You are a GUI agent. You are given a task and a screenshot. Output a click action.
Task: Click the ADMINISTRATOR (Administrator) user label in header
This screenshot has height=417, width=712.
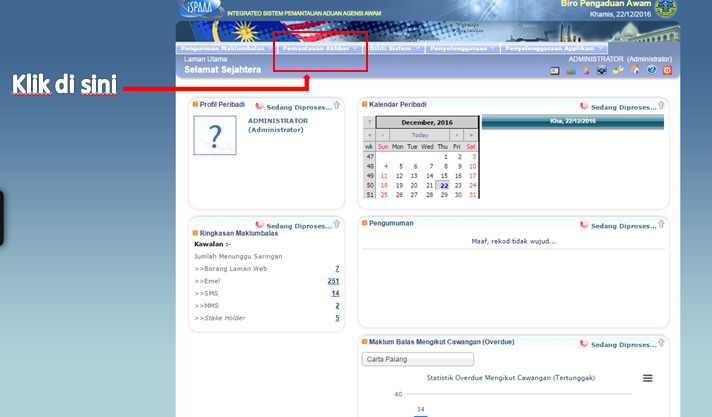coord(620,59)
